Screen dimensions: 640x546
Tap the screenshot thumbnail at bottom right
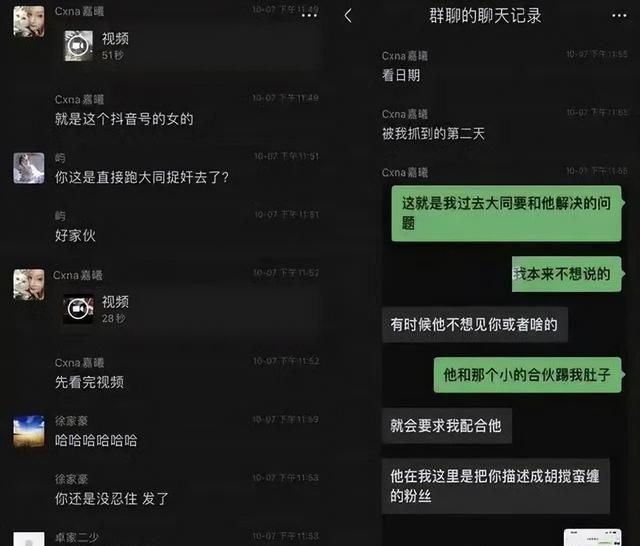click(x=592, y=537)
